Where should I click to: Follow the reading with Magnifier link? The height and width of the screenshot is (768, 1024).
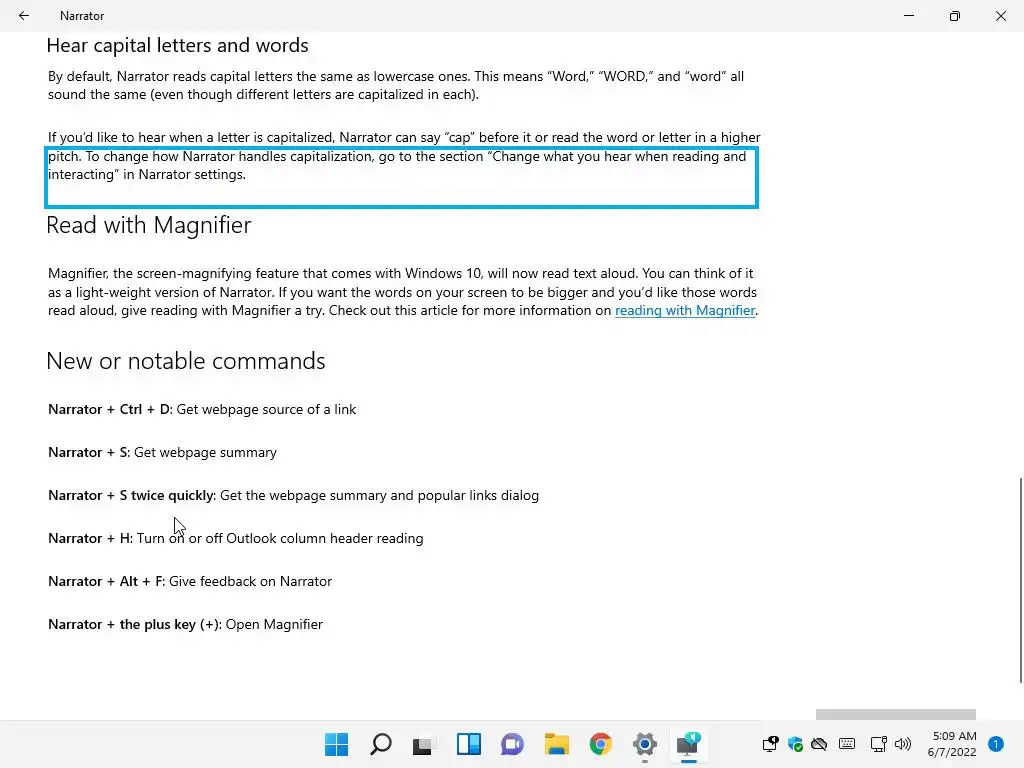(684, 311)
